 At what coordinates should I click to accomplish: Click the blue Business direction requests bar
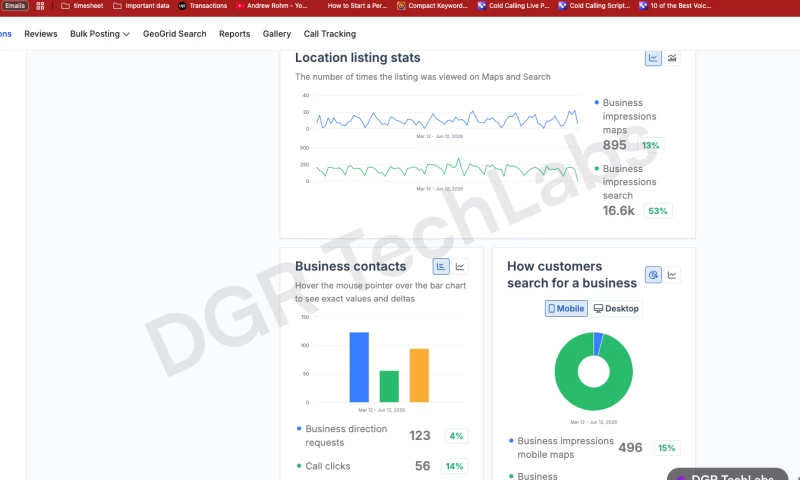tap(359, 367)
